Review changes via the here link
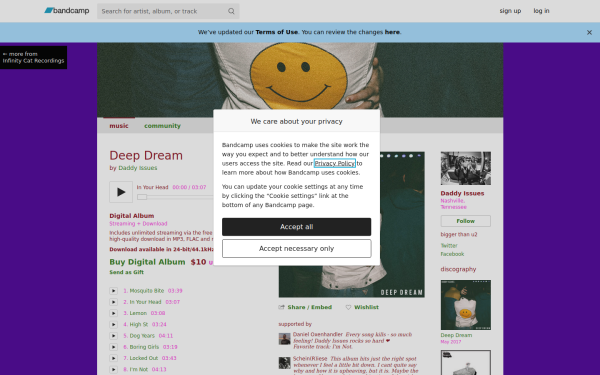This screenshot has width=600, height=375. click(x=392, y=32)
